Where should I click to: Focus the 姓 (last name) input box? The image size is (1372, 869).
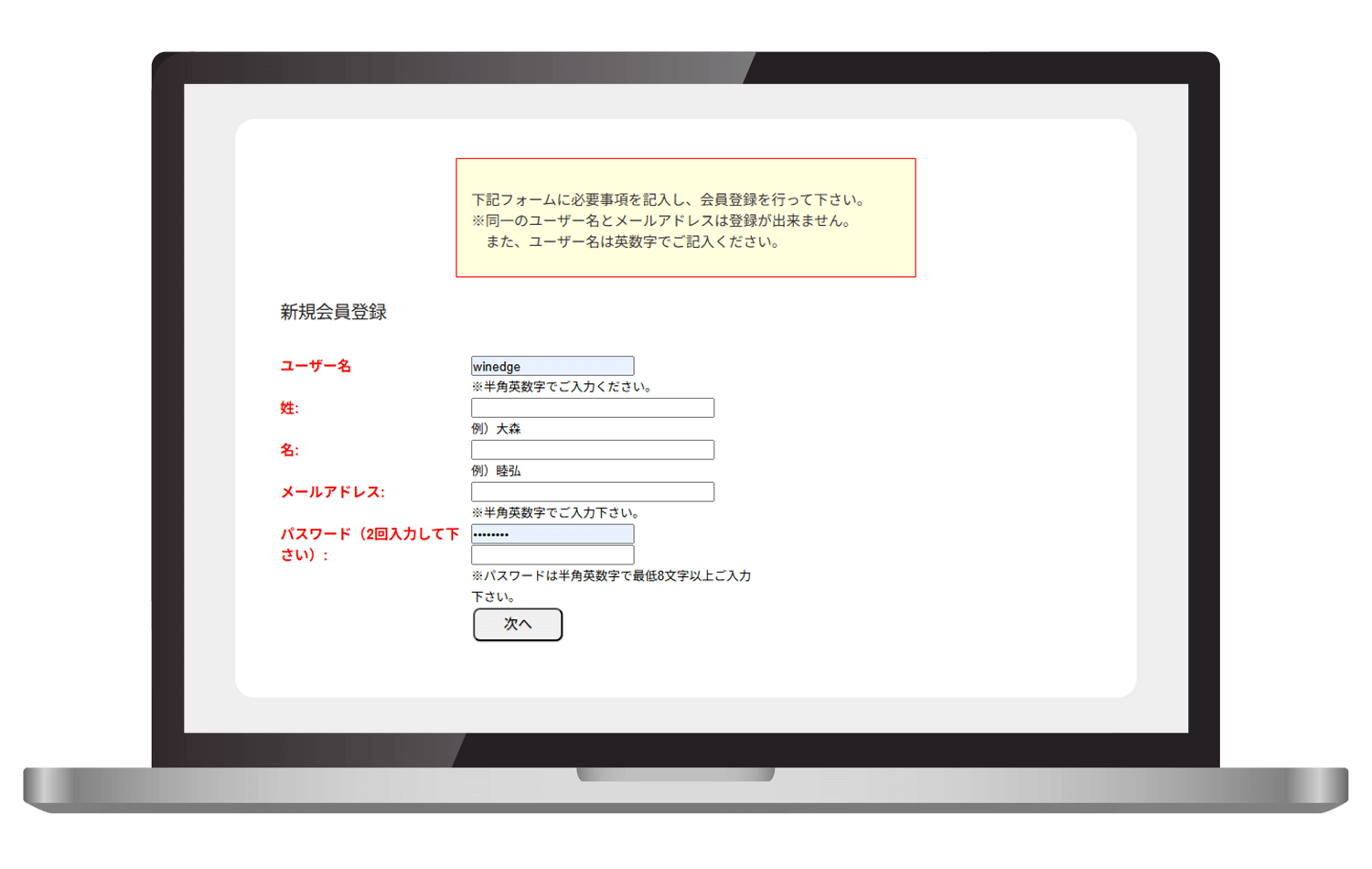point(592,408)
